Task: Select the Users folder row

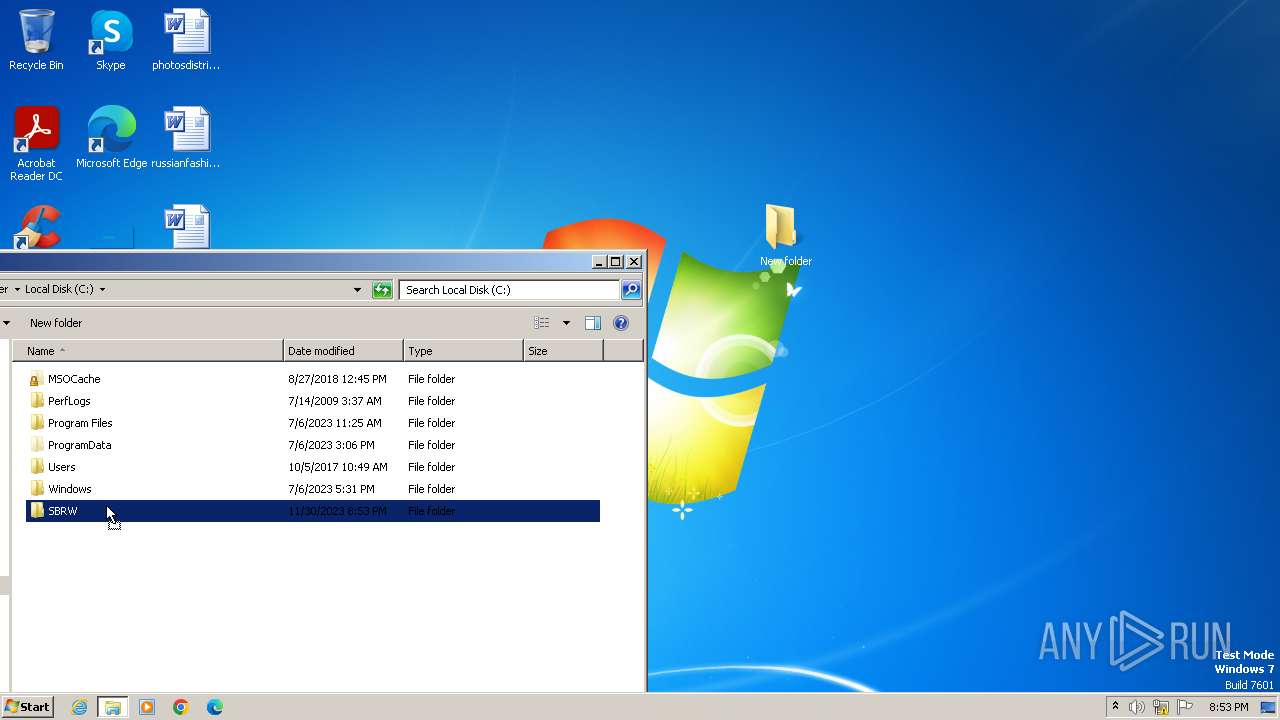Action: pos(313,467)
